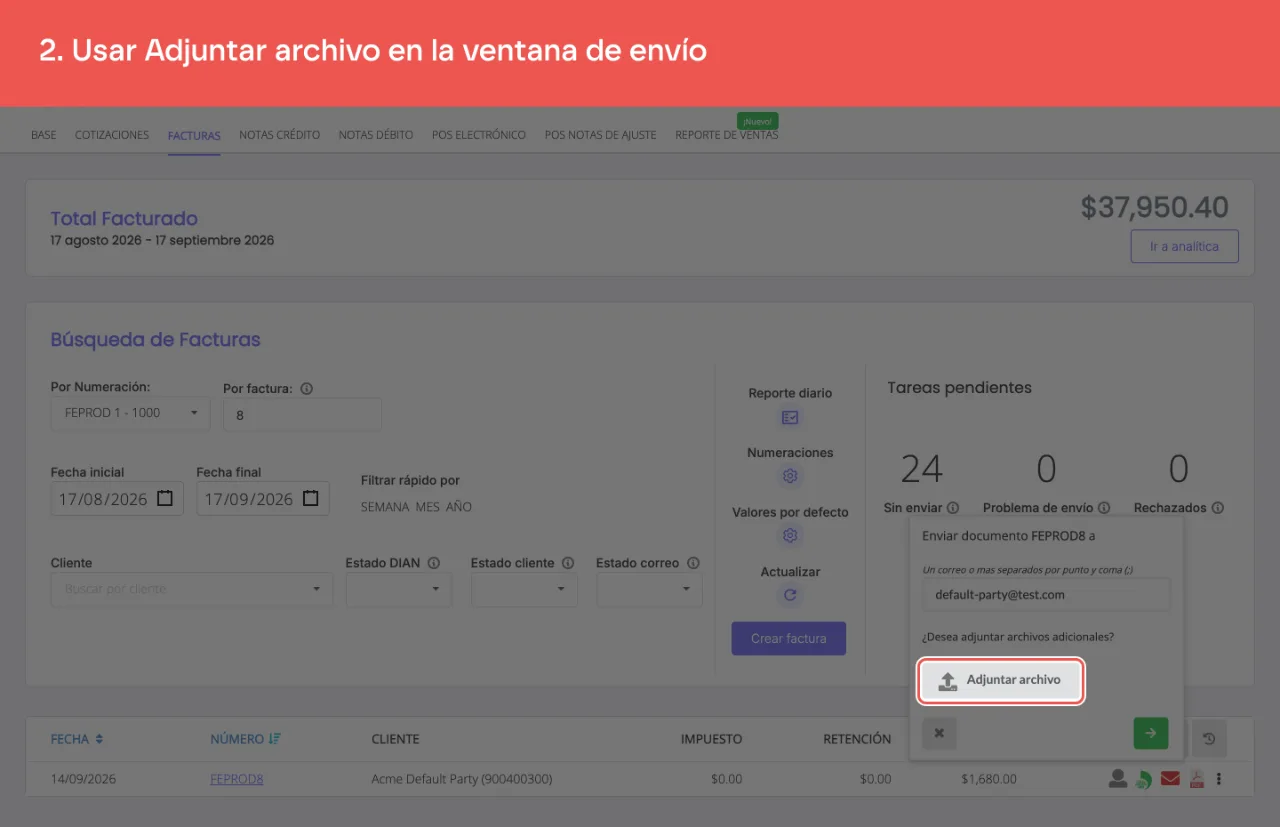
Task: Click the info icon beside Rechazados
Action: (1217, 508)
